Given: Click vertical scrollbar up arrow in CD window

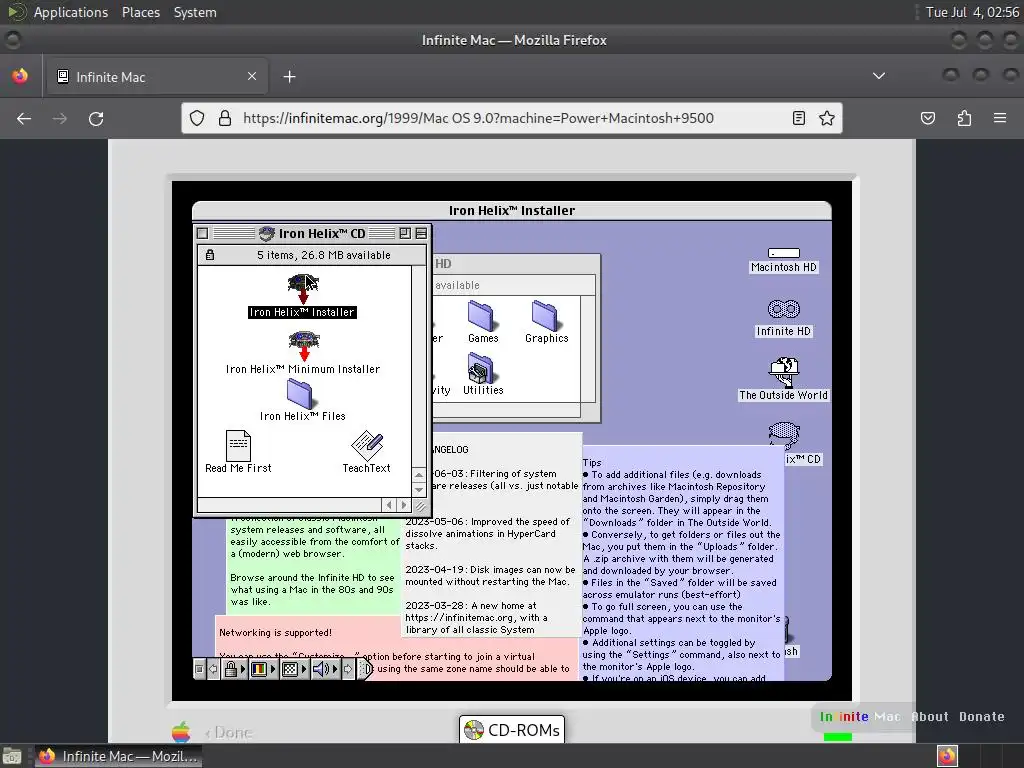Looking at the screenshot, I should tap(419, 475).
